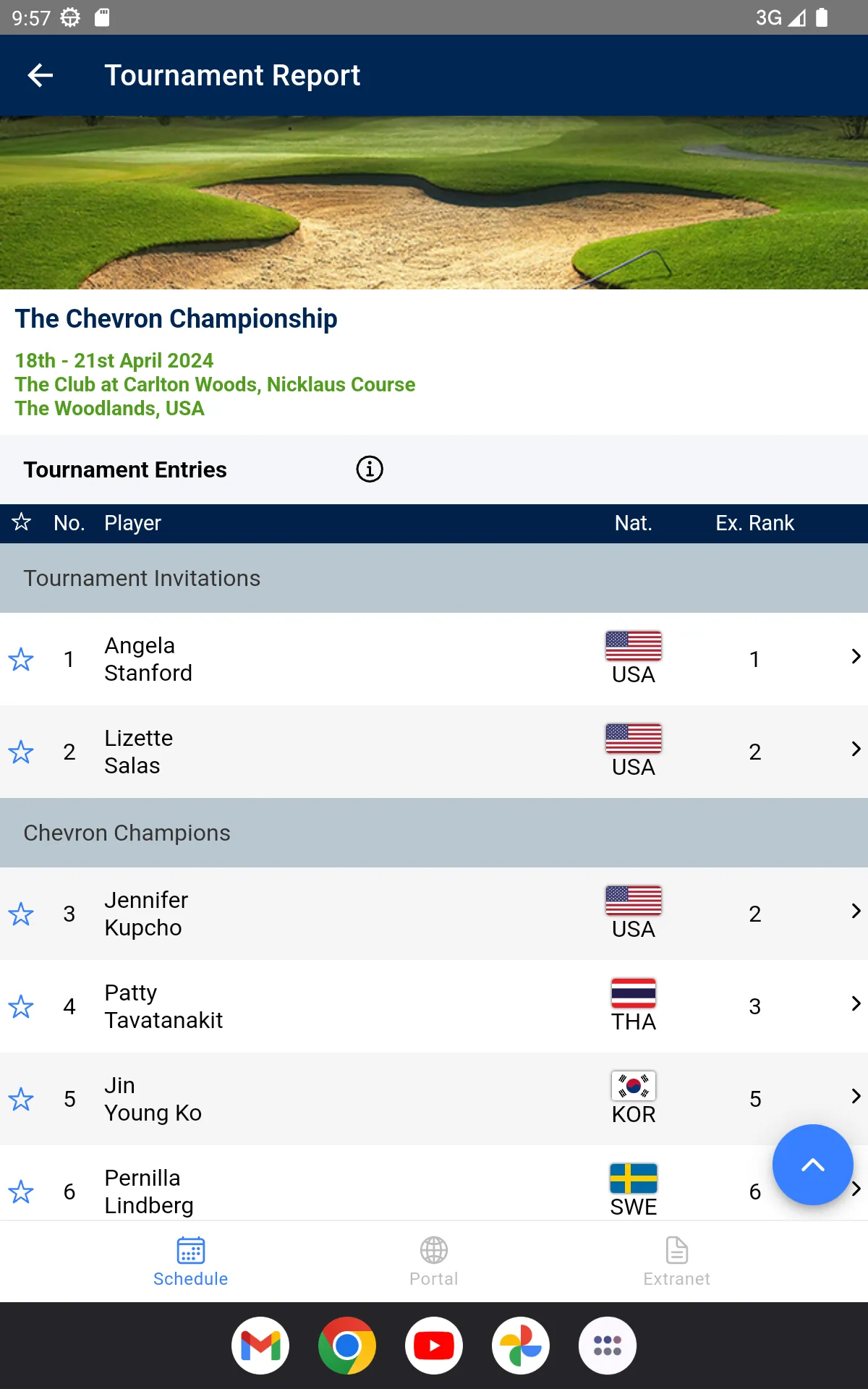Tap the scroll-to-top floating button

pyautogui.click(x=812, y=1165)
